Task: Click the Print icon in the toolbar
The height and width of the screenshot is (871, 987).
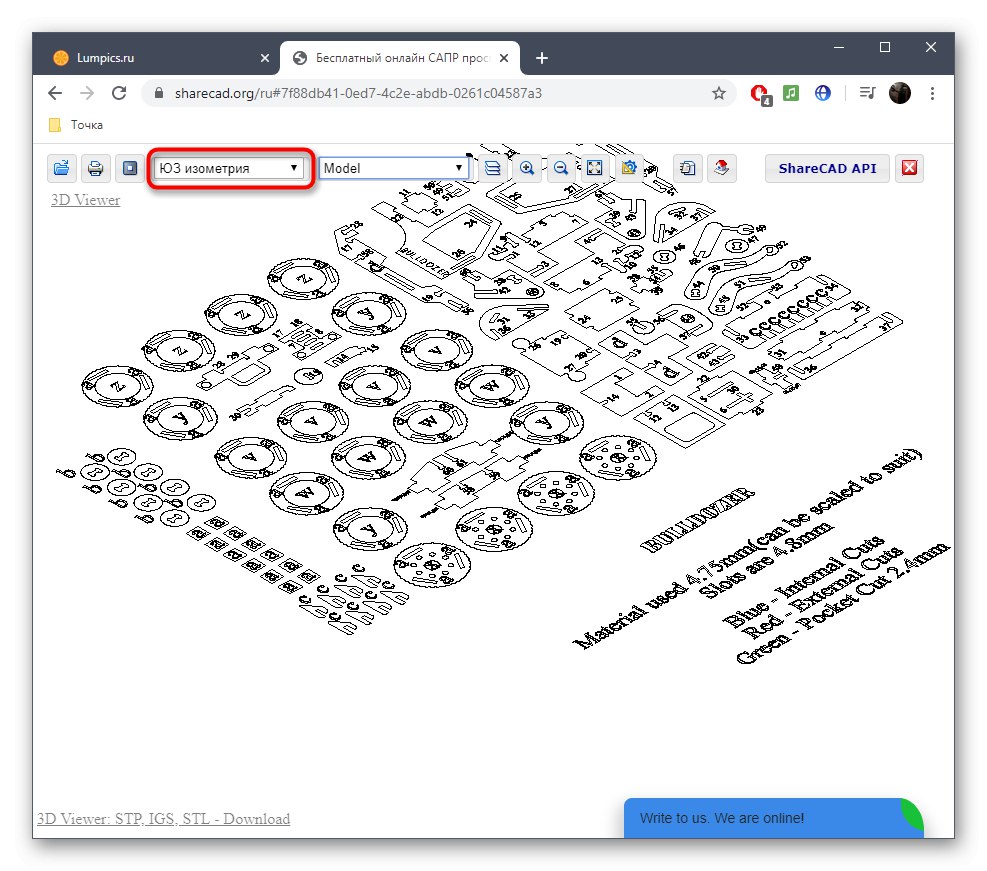Action: coord(96,168)
